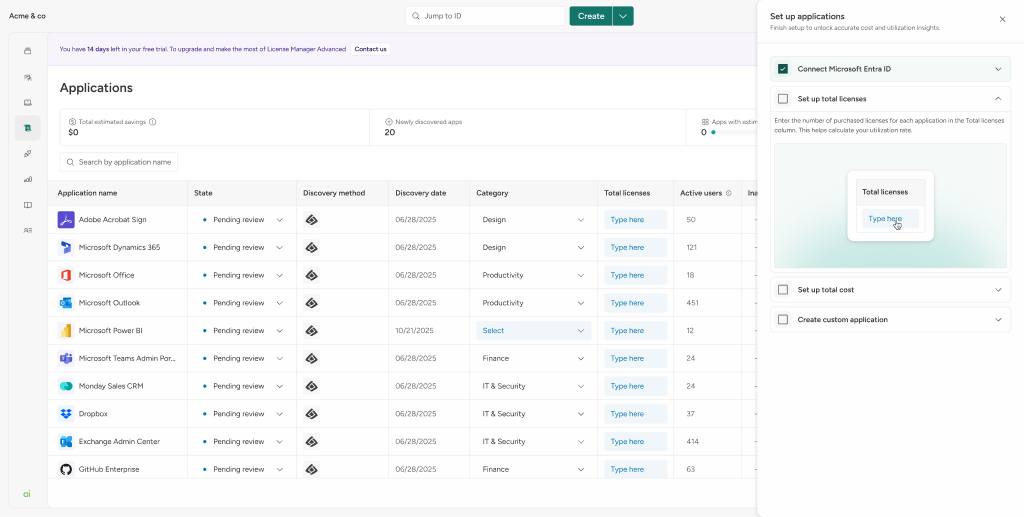
Task: Click the Contact us button in trial banner
Action: click(x=370, y=49)
